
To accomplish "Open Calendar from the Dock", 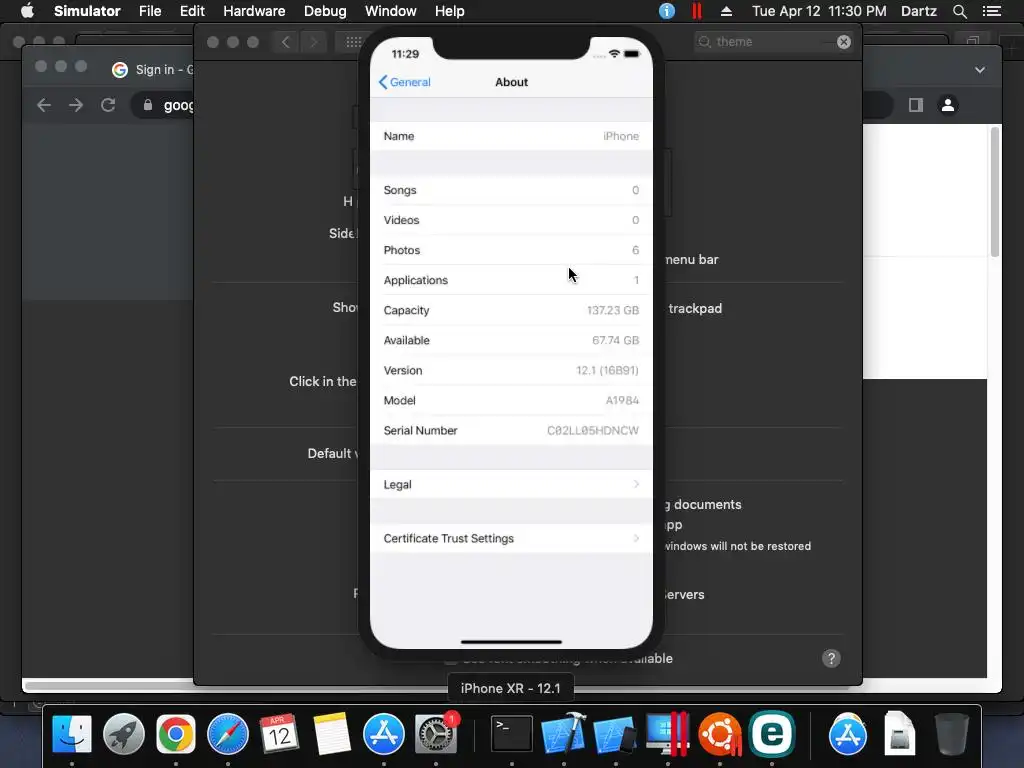I will click(x=280, y=733).
